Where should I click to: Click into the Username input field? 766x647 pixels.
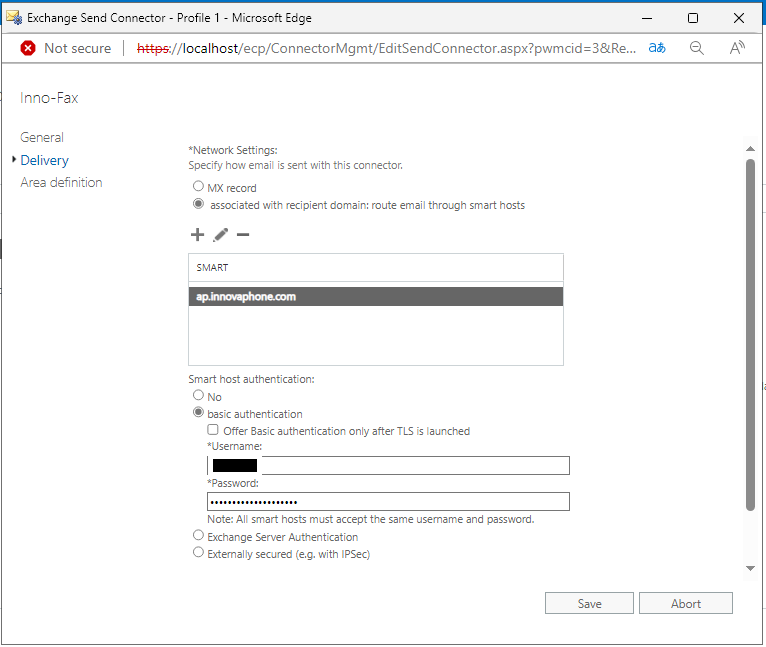pyautogui.click(x=388, y=465)
